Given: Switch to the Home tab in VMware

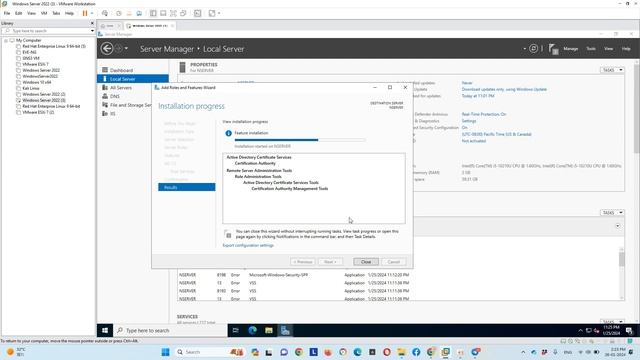Looking at the screenshot, I should coord(110,26).
